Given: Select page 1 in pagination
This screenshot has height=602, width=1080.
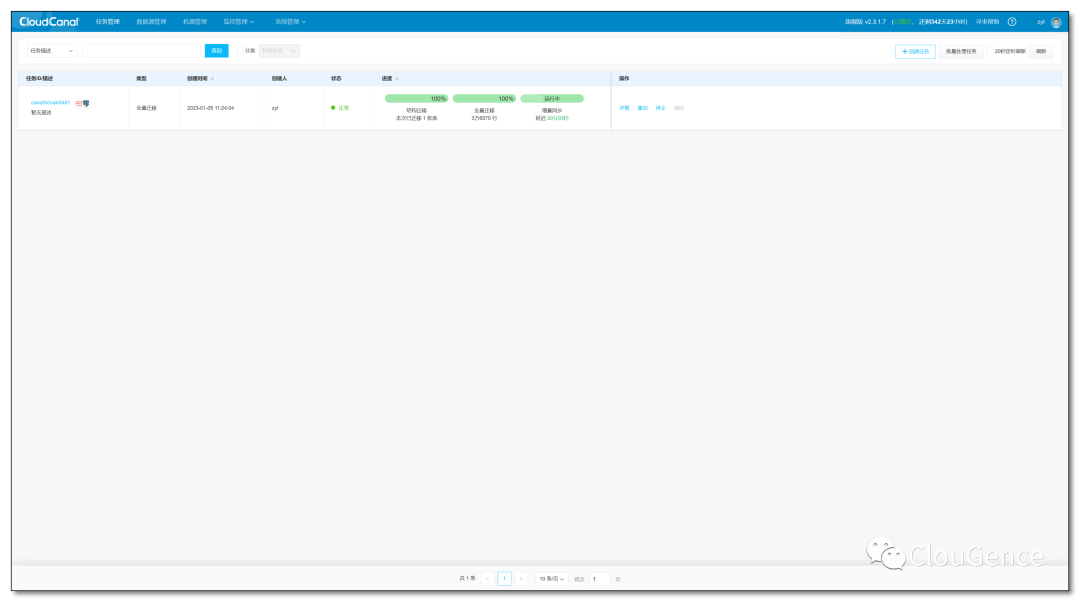Looking at the screenshot, I should click(504, 579).
